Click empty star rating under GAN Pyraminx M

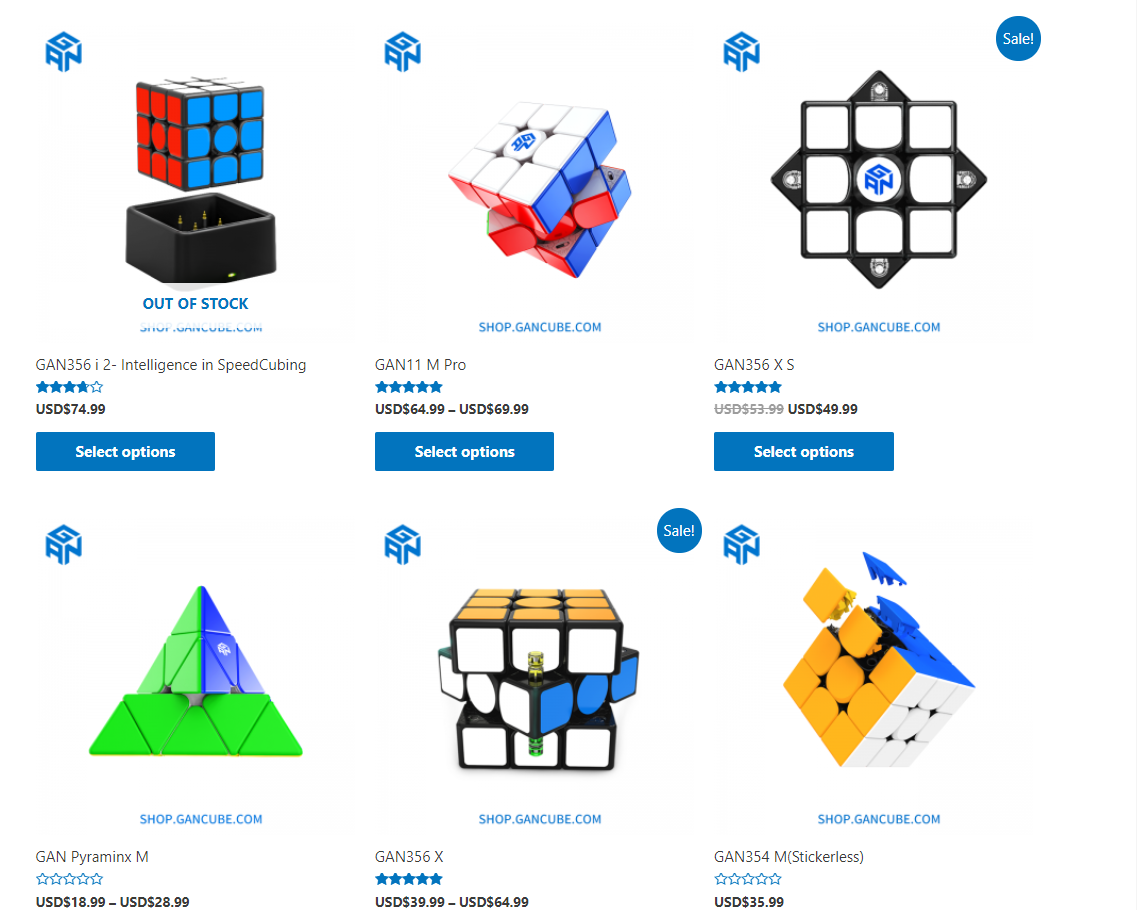point(70,879)
